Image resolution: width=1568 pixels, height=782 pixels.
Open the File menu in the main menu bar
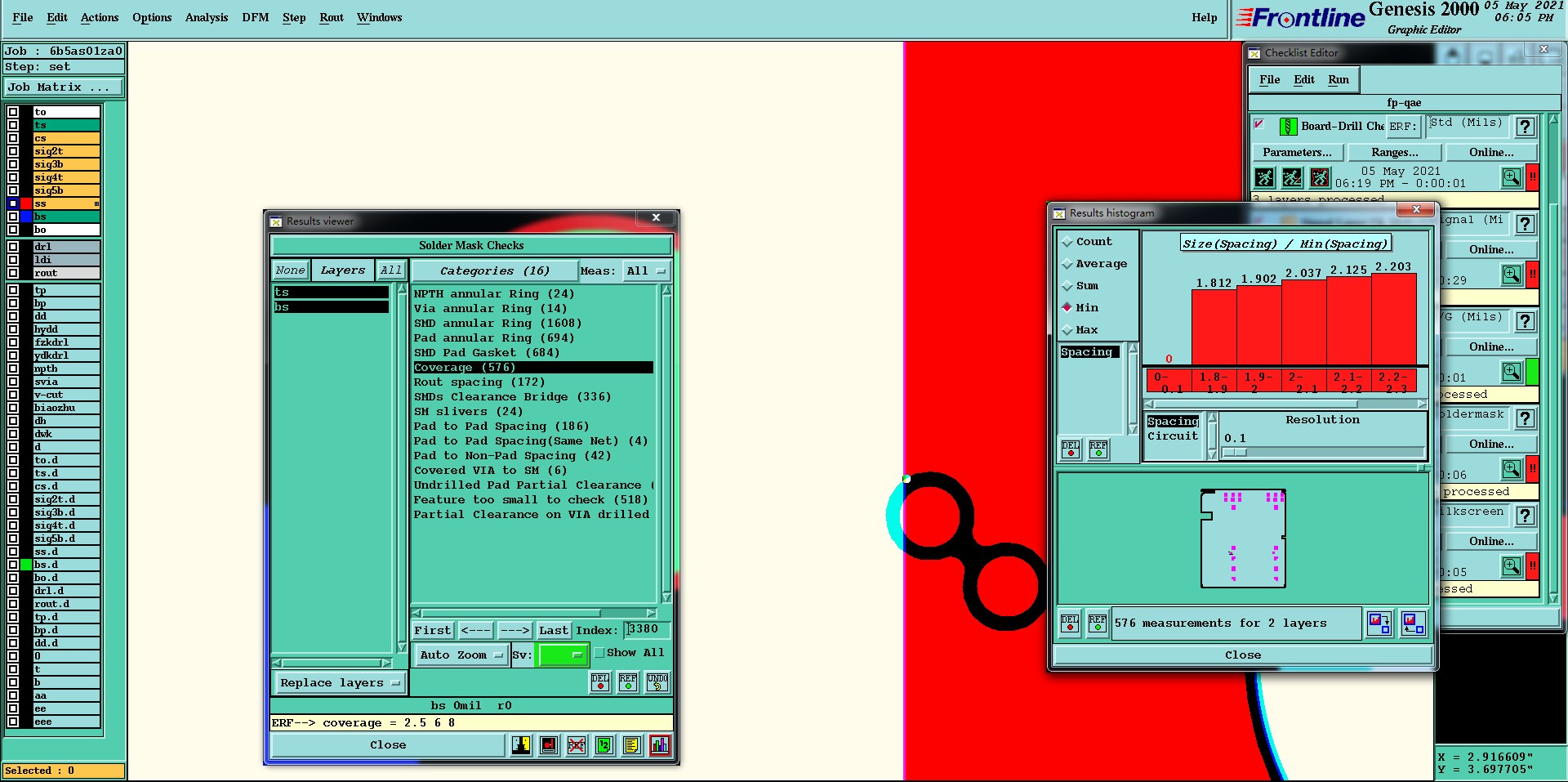pos(23,17)
